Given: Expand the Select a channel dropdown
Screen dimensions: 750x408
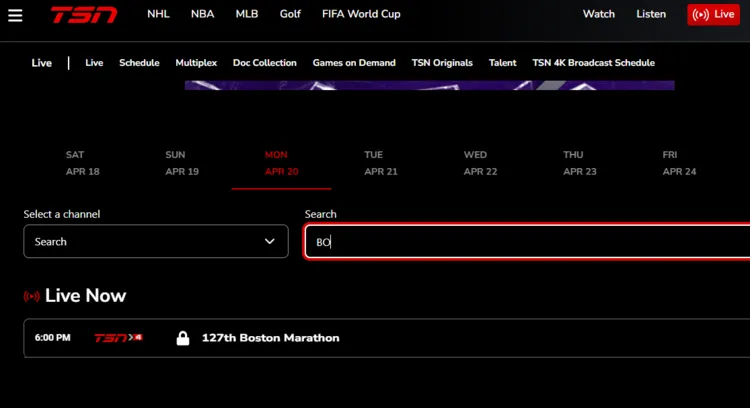Looking at the screenshot, I should click(155, 241).
